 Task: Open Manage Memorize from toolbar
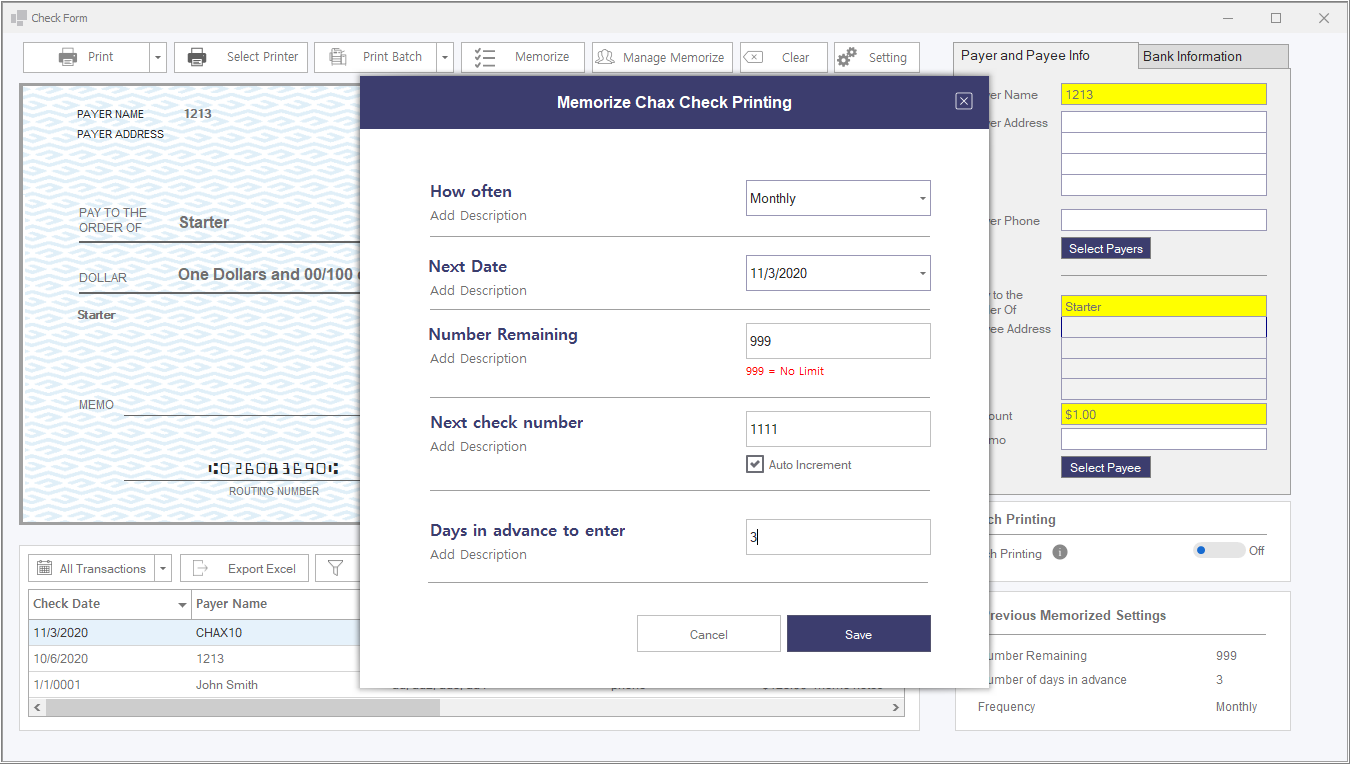coord(662,57)
